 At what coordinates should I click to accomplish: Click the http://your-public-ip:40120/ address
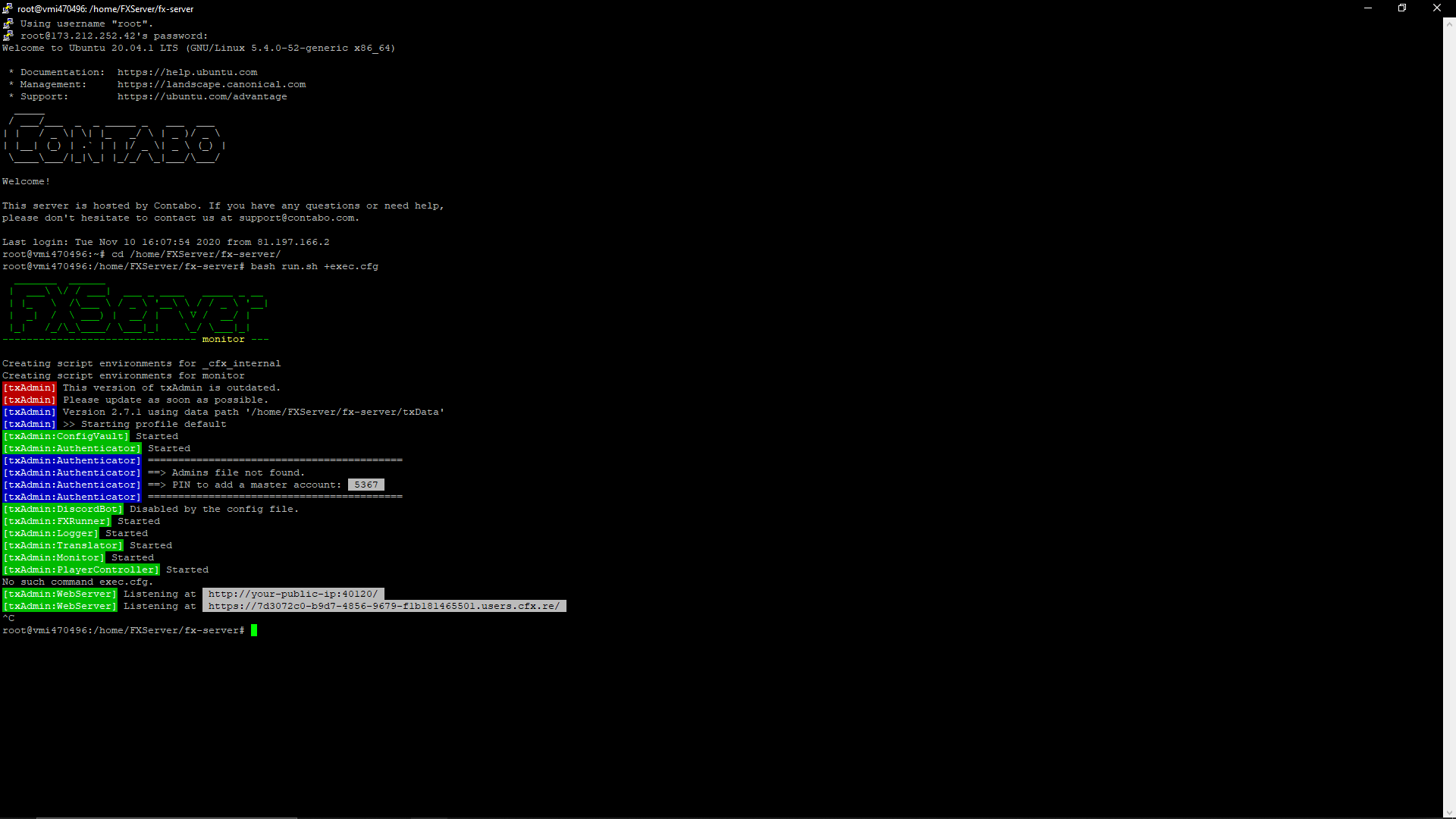(293, 594)
